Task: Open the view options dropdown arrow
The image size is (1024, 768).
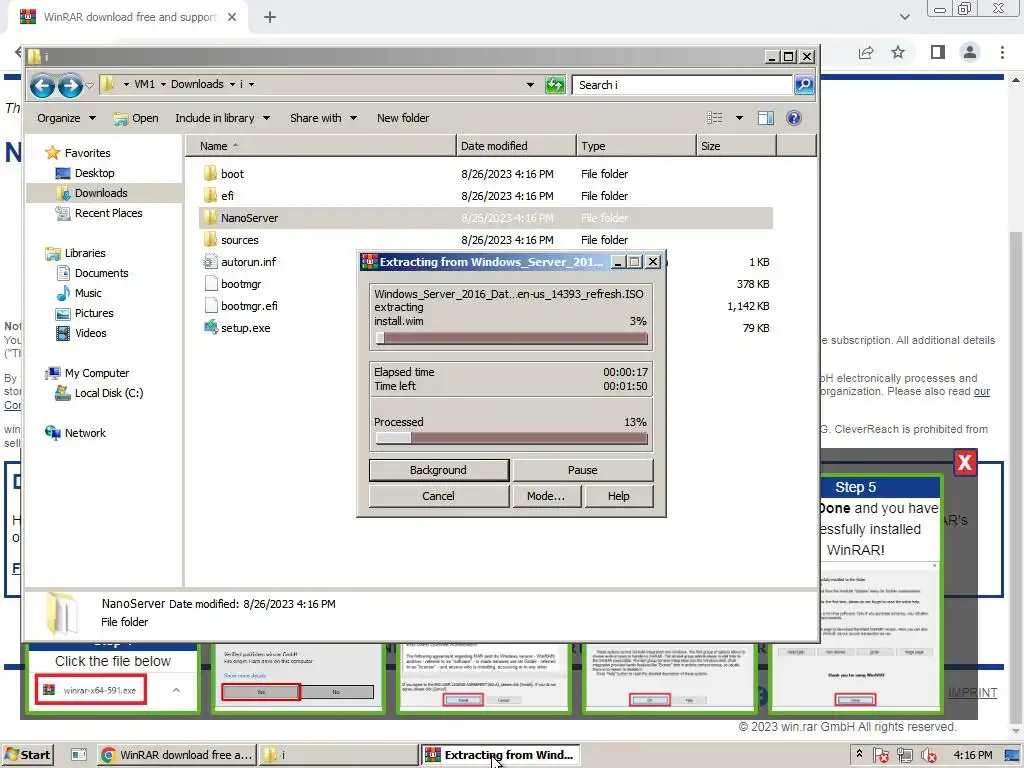Action: click(x=739, y=118)
